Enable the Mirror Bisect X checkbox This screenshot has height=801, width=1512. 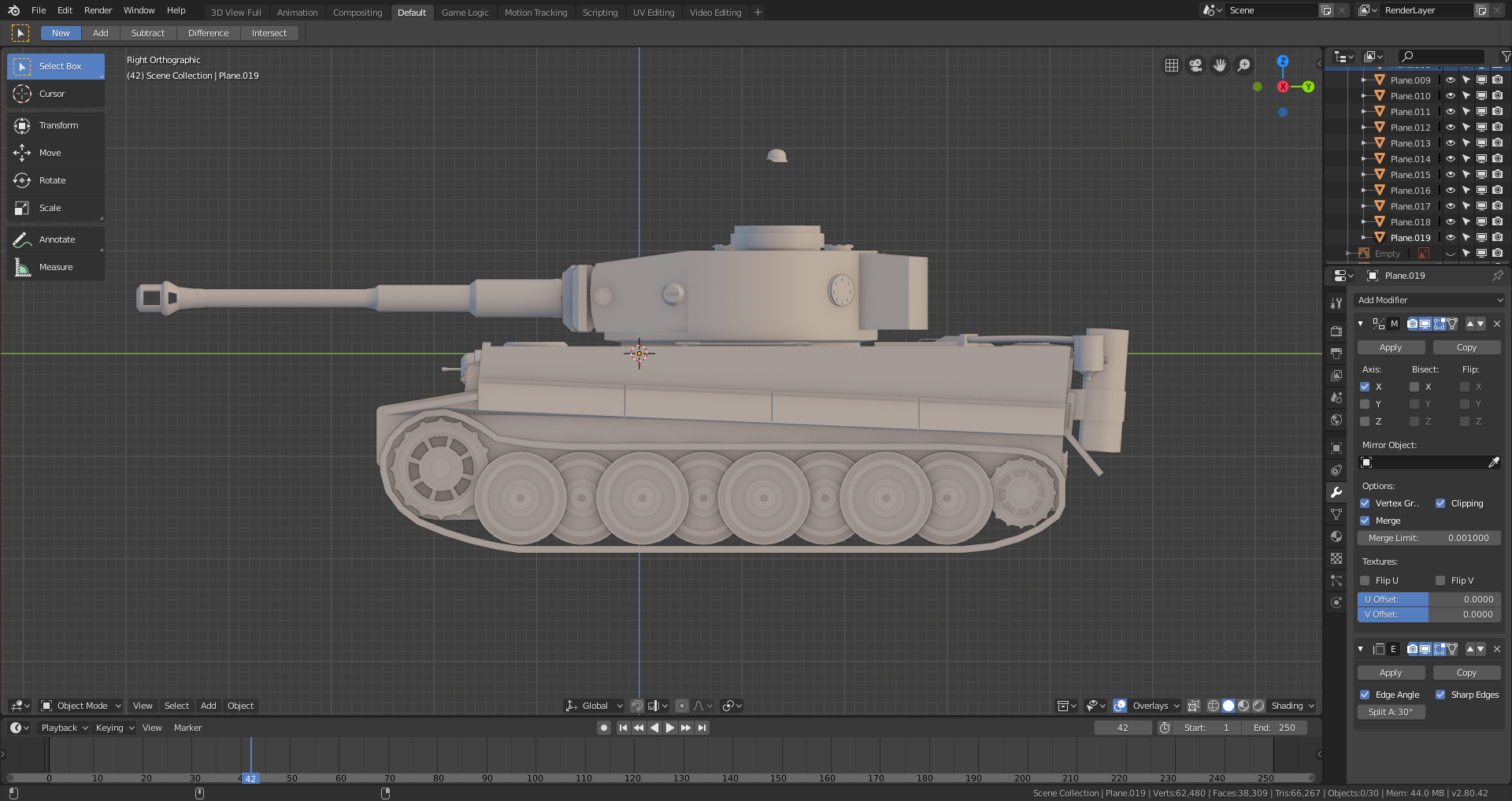click(x=1414, y=387)
